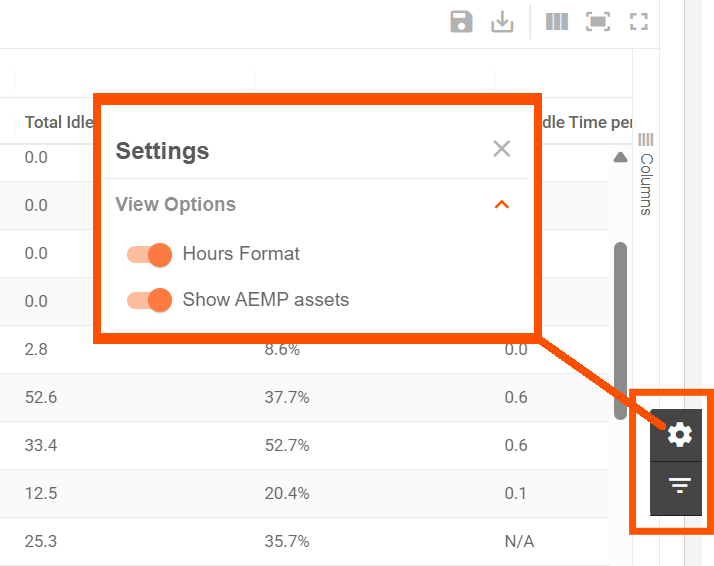Image resolution: width=714 pixels, height=566 pixels.
Task: Toggle the Hours Format switch
Action: click(x=149, y=254)
